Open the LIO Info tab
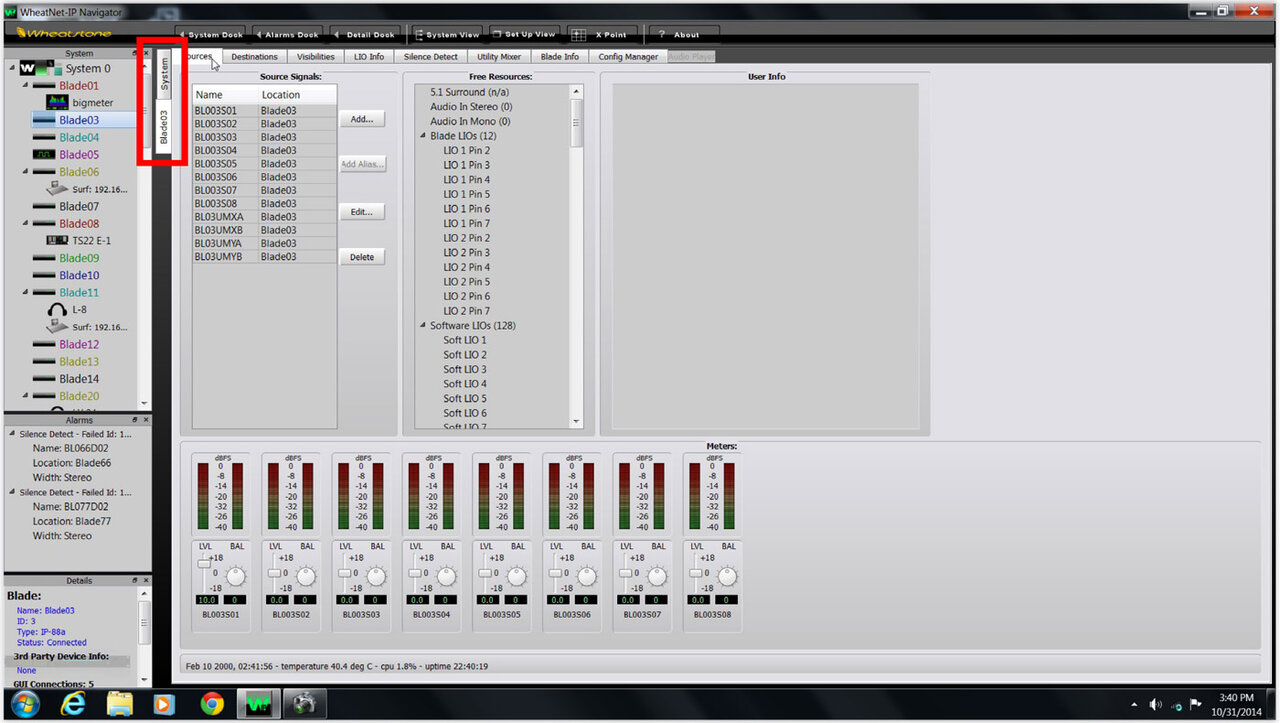Viewport: 1280px width, 723px height. tap(369, 57)
